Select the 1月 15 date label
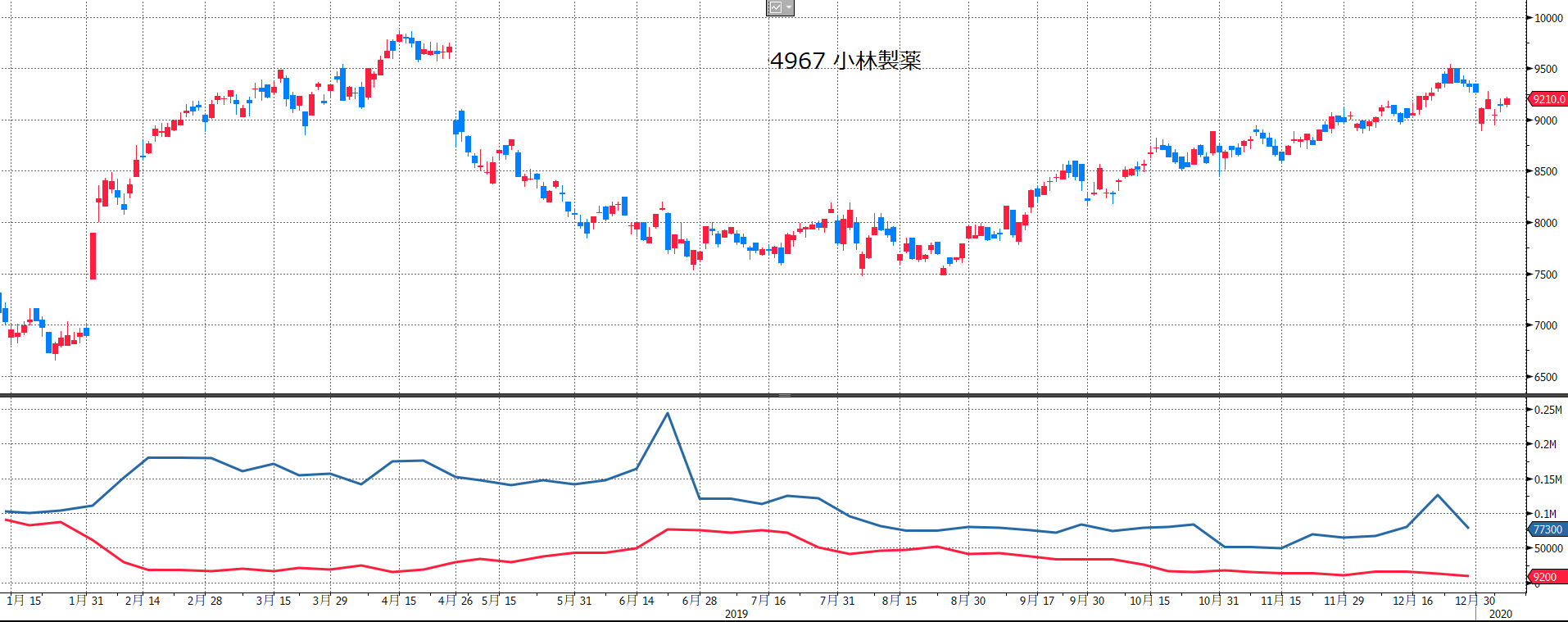 pyautogui.click(x=24, y=601)
